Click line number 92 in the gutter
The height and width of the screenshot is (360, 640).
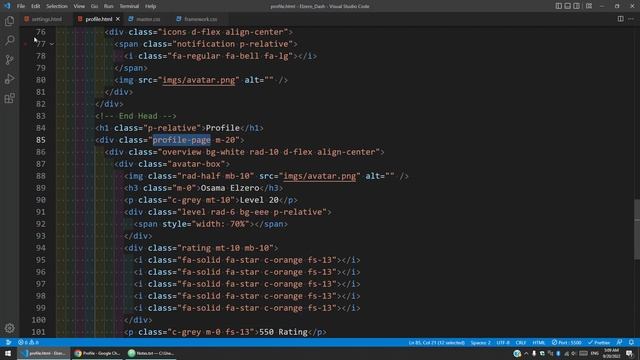point(41,224)
